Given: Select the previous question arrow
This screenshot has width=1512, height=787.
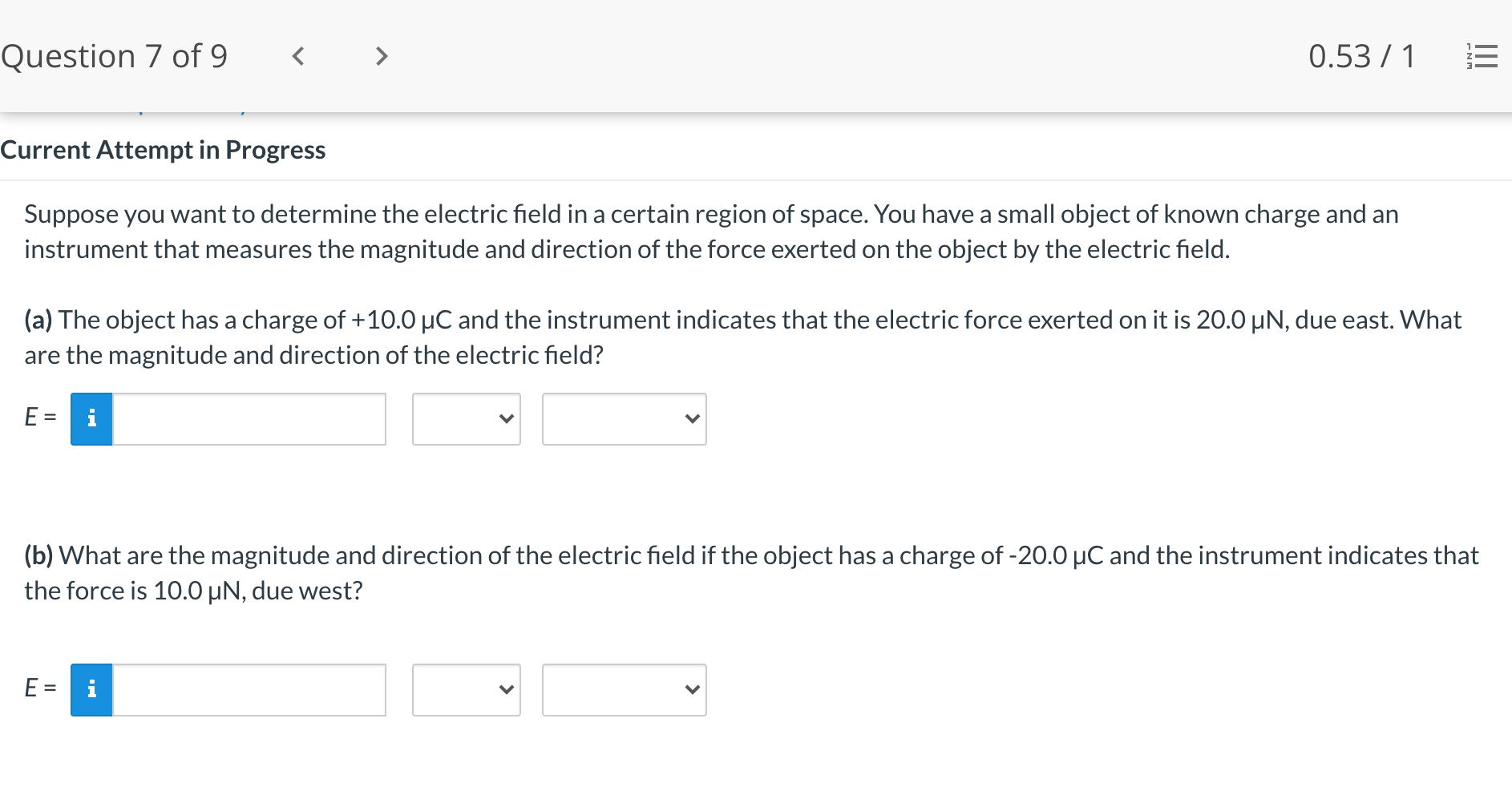Looking at the screenshot, I should (x=298, y=55).
